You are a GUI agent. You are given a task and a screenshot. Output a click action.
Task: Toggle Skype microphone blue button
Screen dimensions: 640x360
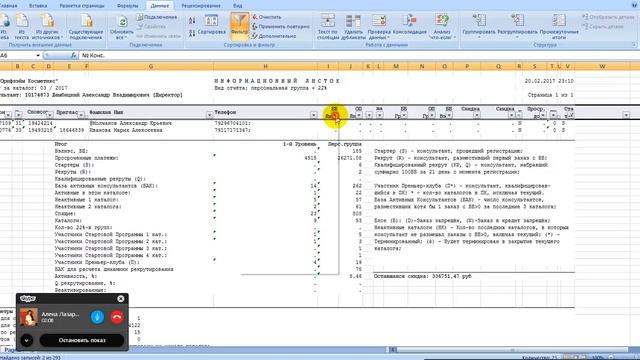click(x=97, y=317)
